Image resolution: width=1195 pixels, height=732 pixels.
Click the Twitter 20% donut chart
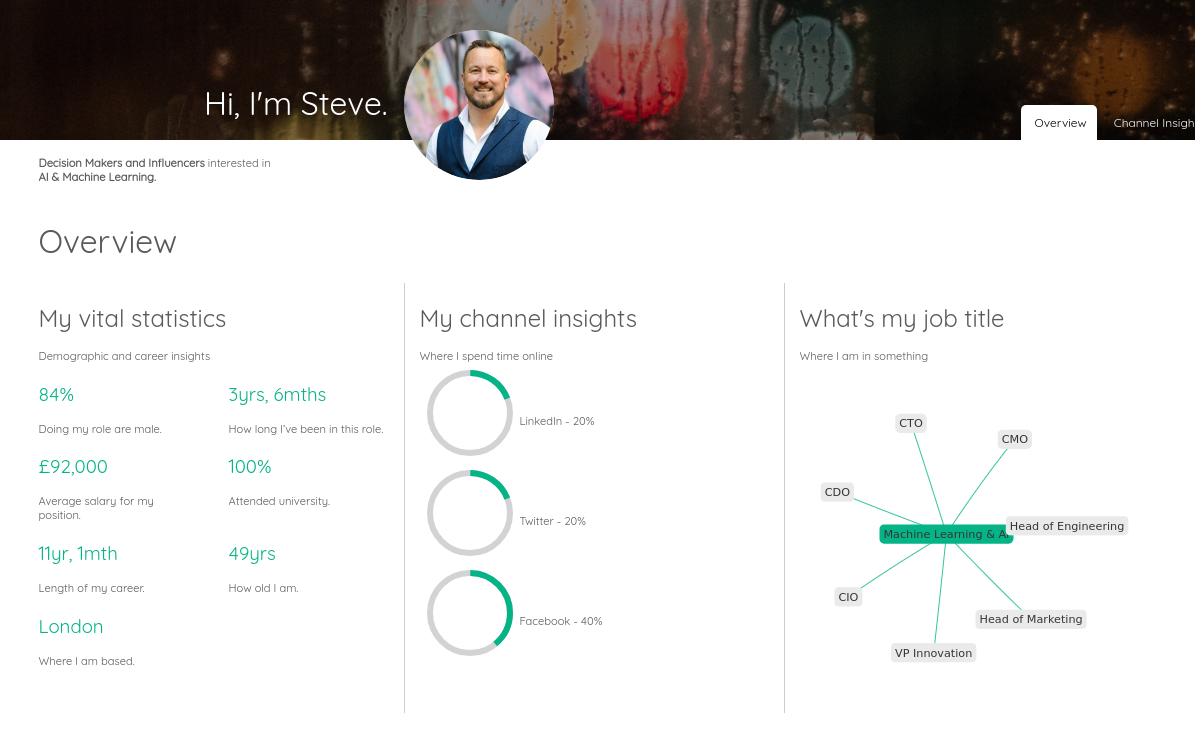[469, 512]
